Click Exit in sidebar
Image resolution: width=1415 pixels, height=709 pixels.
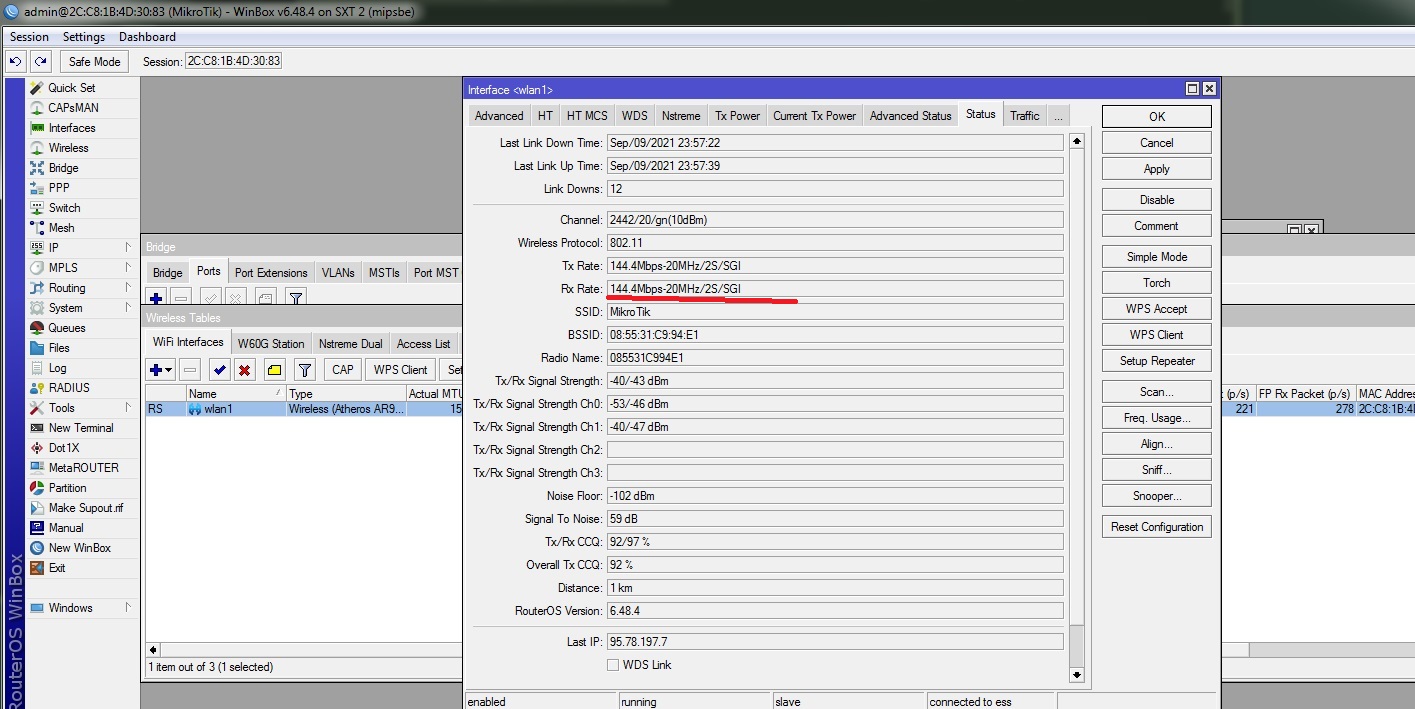coord(57,568)
